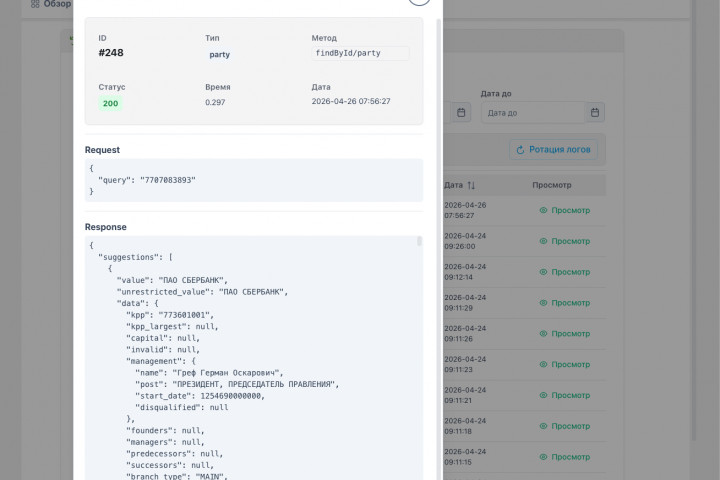View log from 2026-04-26 07:56:27
Image resolution: width=720 pixels, height=480 pixels.
tap(565, 210)
